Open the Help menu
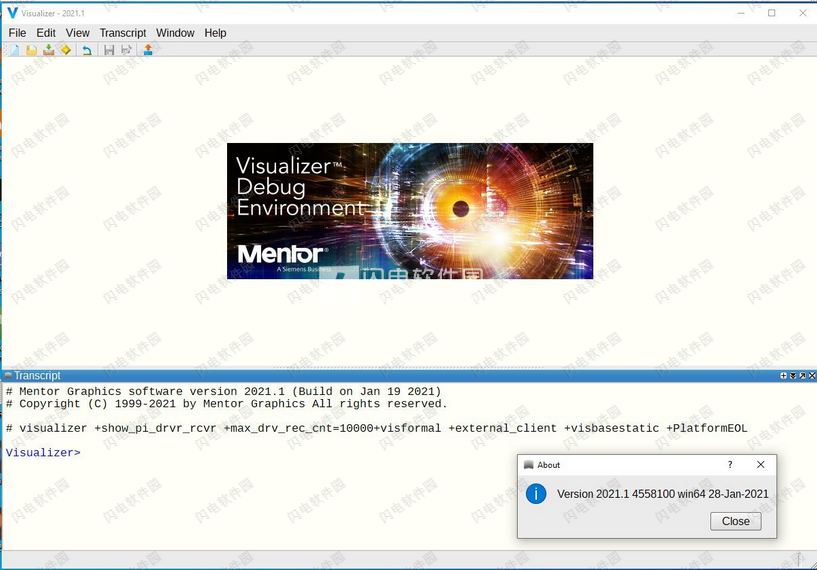This screenshot has height=570, width=817. (x=215, y=33)
